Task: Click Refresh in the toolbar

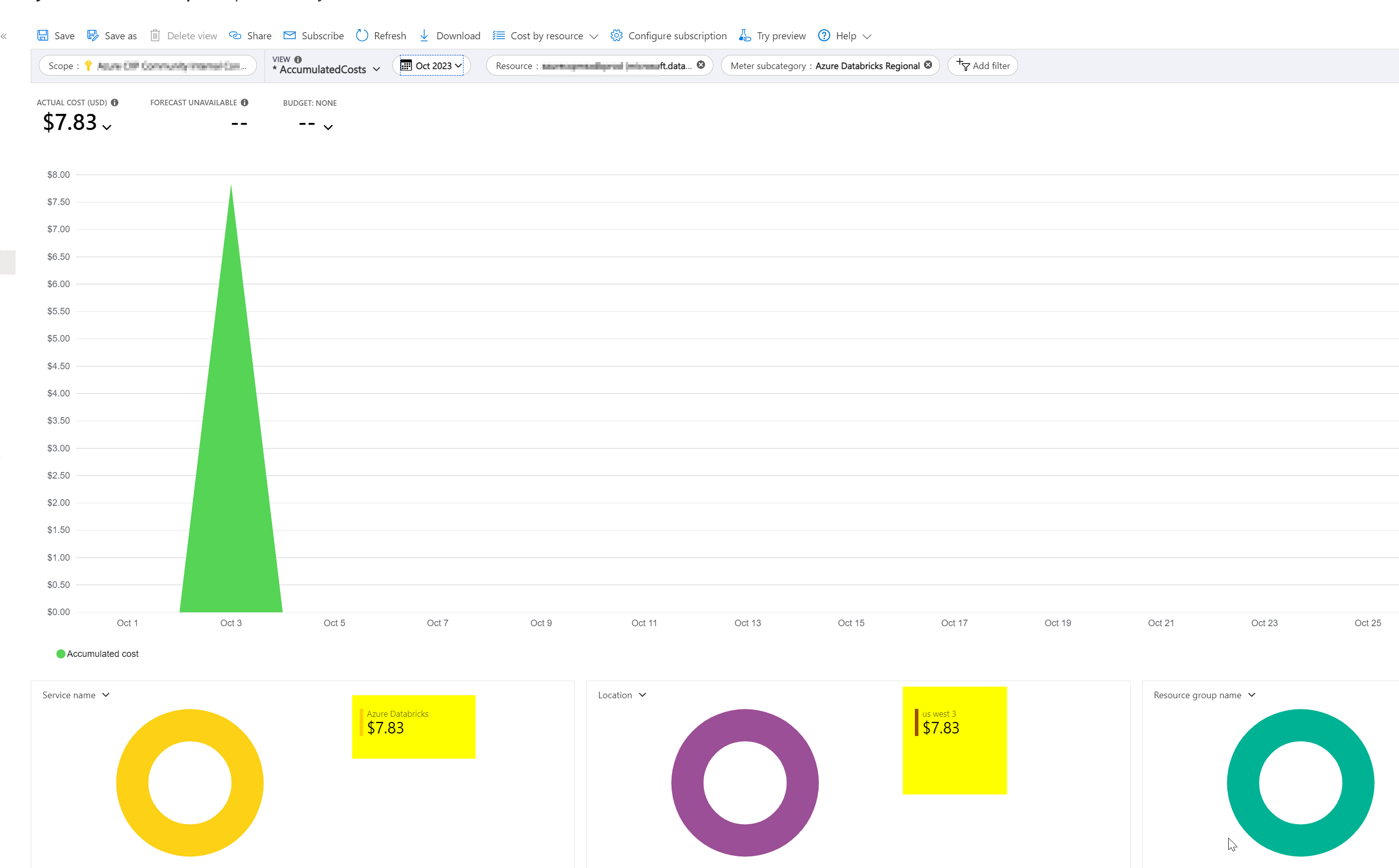Action: click(390, 36)
